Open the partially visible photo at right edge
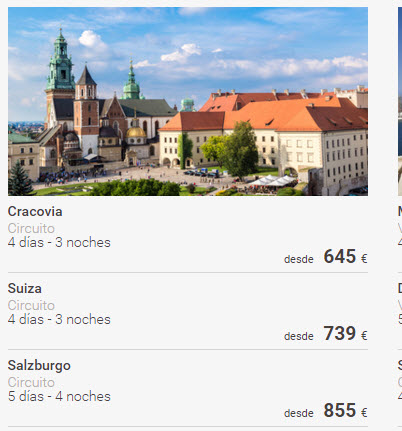The width and height of the screenshot is (402, 431). 400,101
